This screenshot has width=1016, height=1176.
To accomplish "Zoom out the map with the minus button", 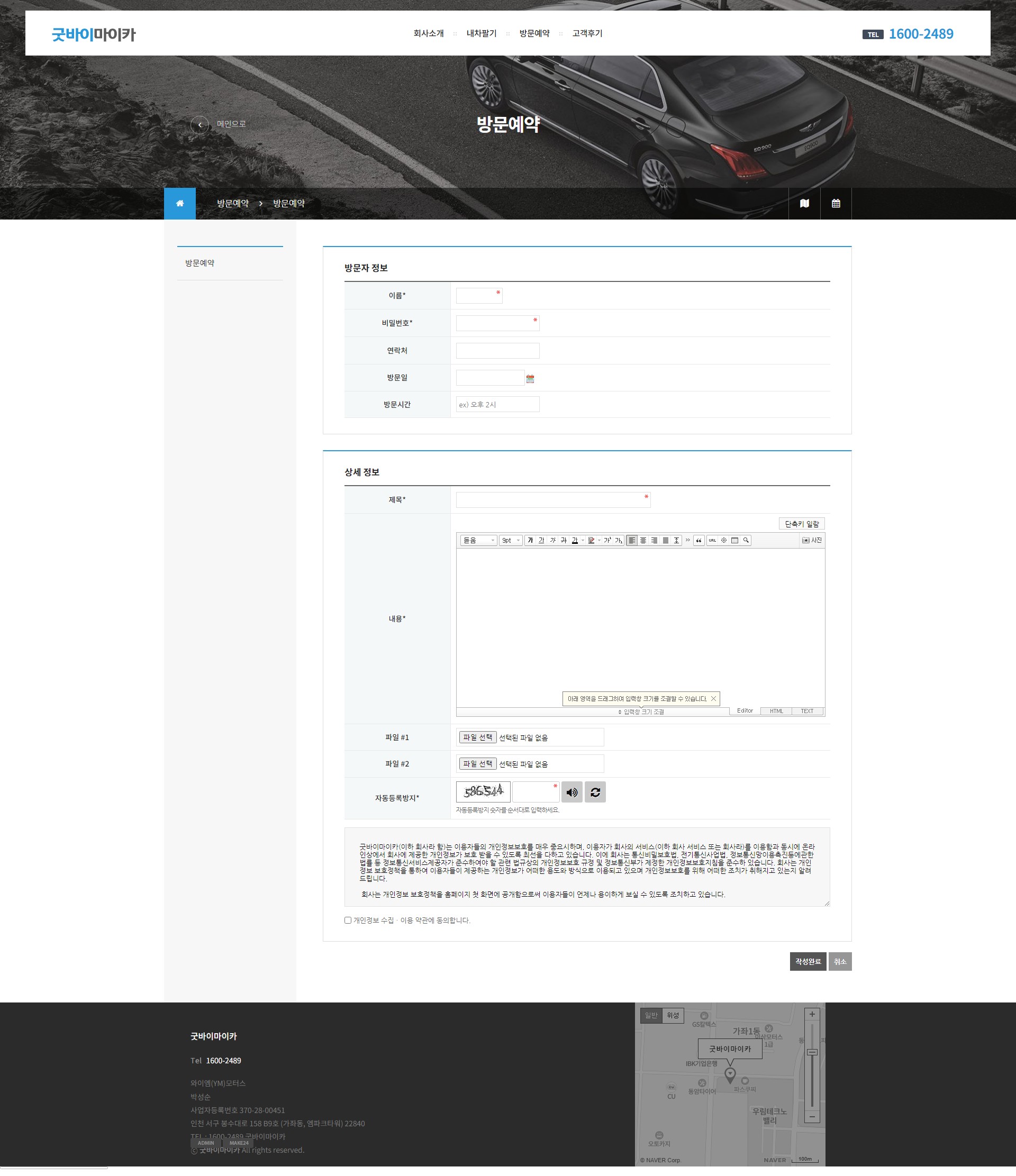I will pyautogui.click(x=812, y=1116).
